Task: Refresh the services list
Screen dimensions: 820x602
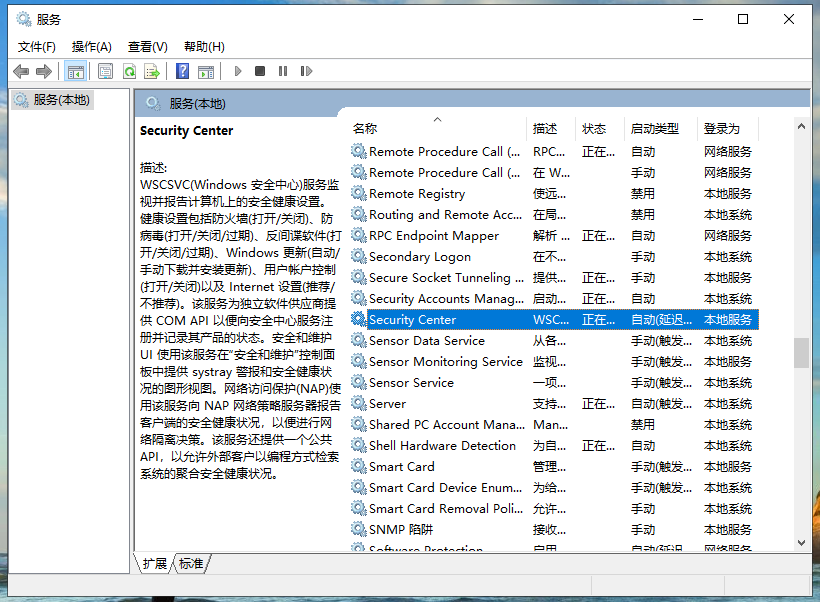Action: 129,71
